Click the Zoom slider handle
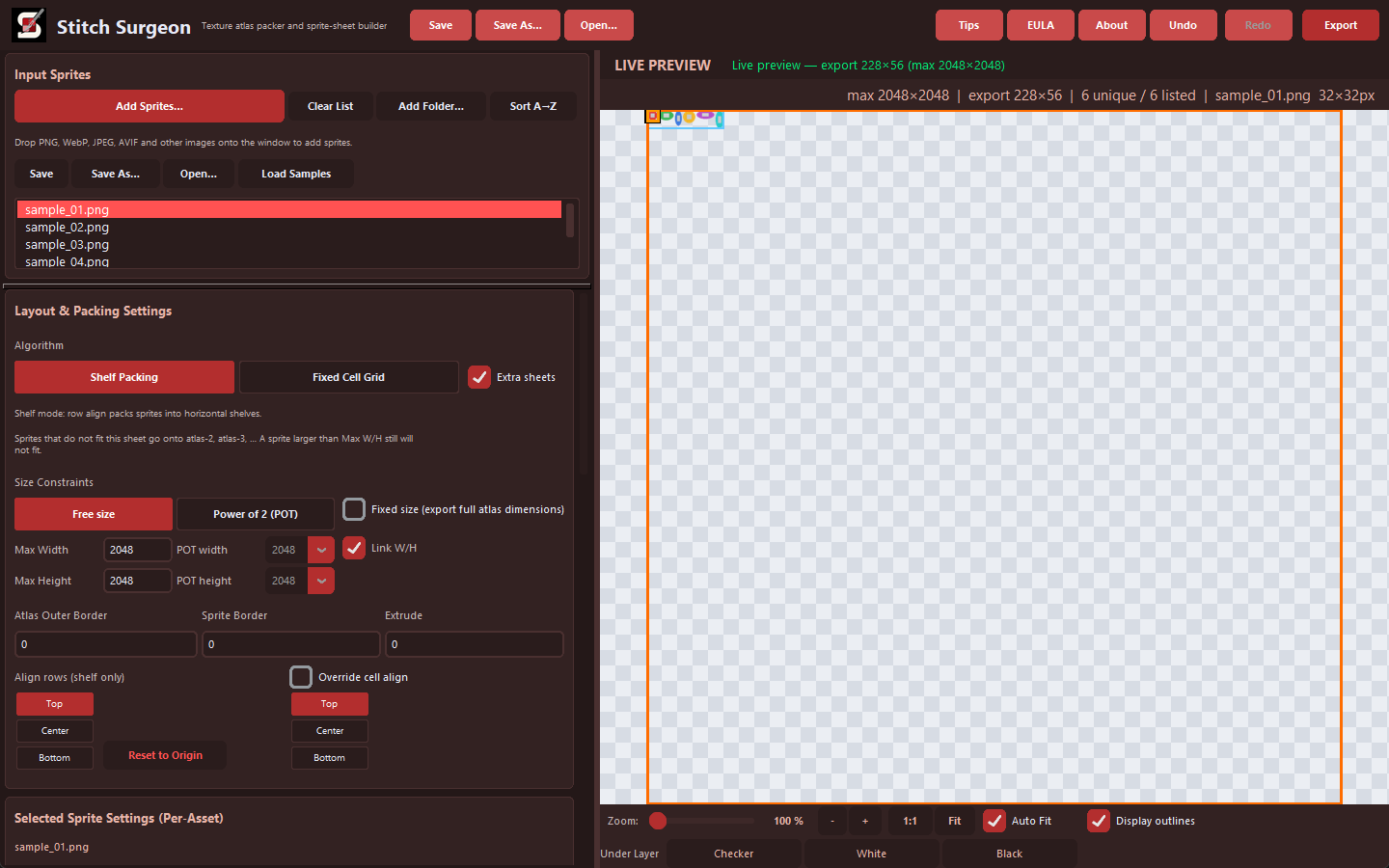1389x868 pixels. click(658, 821)
